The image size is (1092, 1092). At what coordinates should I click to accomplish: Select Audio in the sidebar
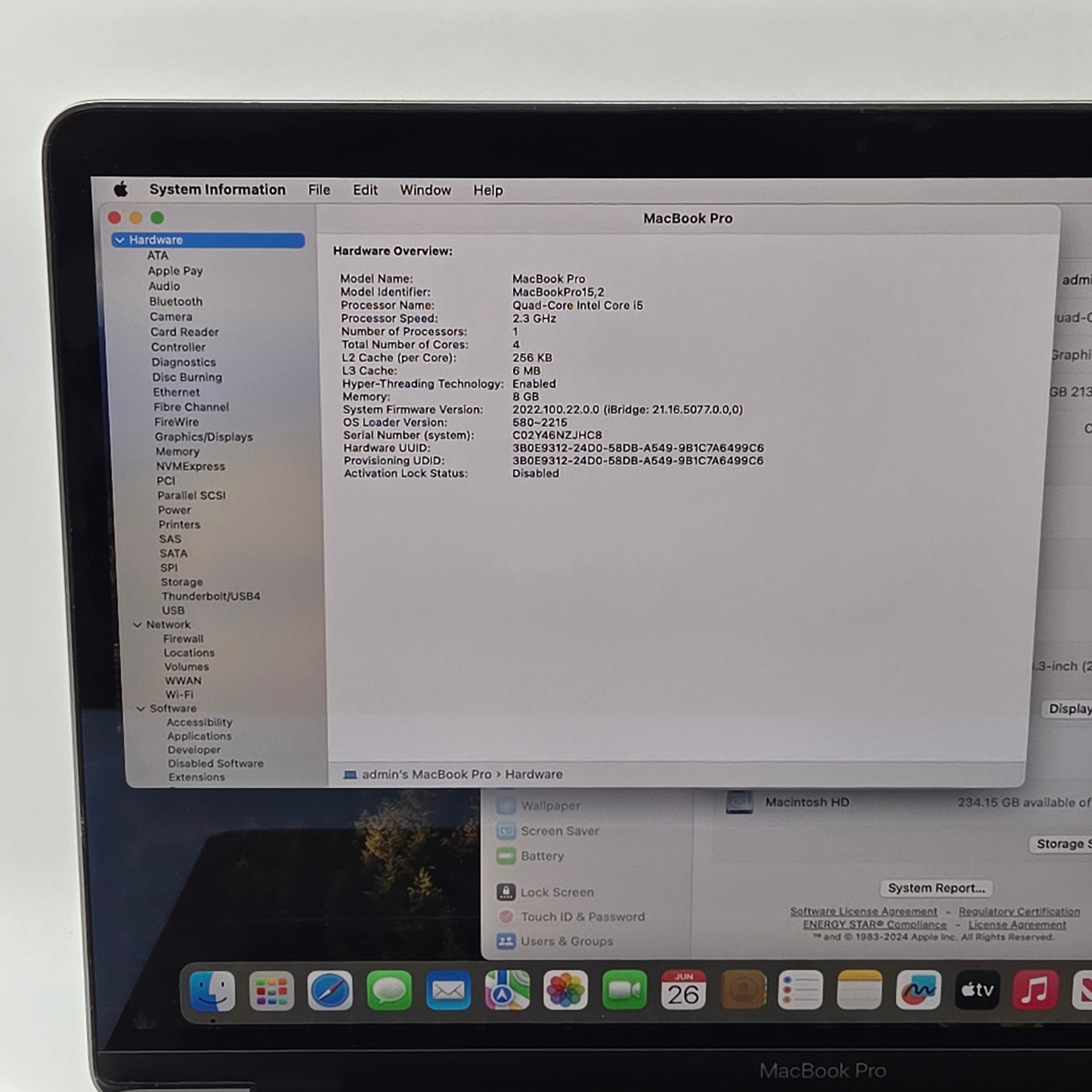tap(164, 286)
